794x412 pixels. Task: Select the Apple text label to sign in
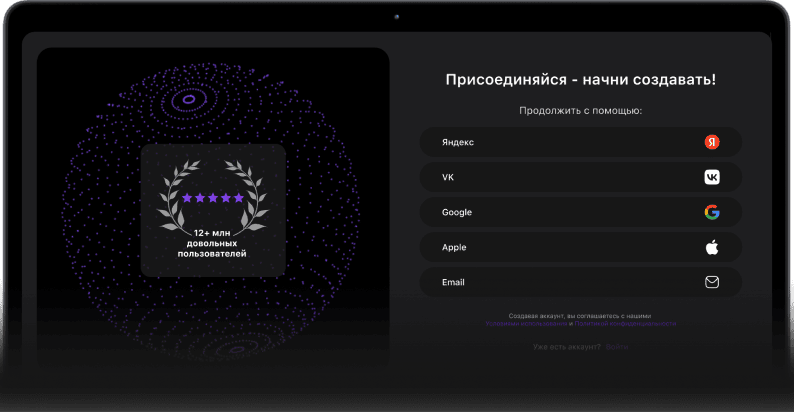click(x=454, y=247)
